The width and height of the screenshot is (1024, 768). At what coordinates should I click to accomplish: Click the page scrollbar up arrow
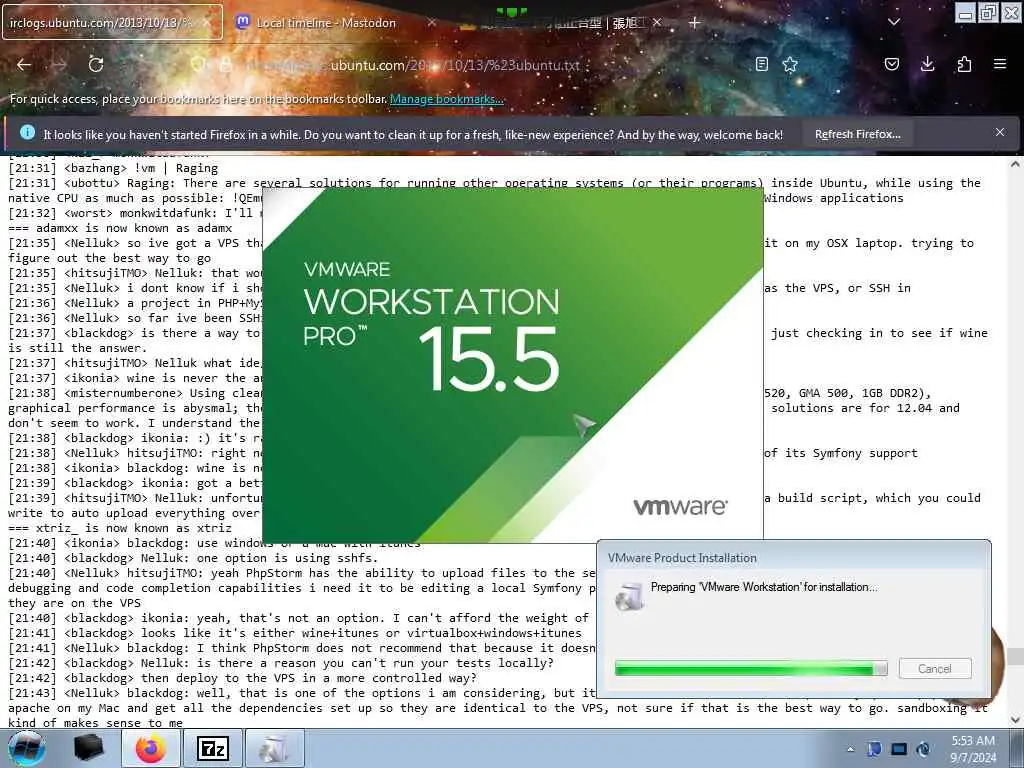point(1015,165)
